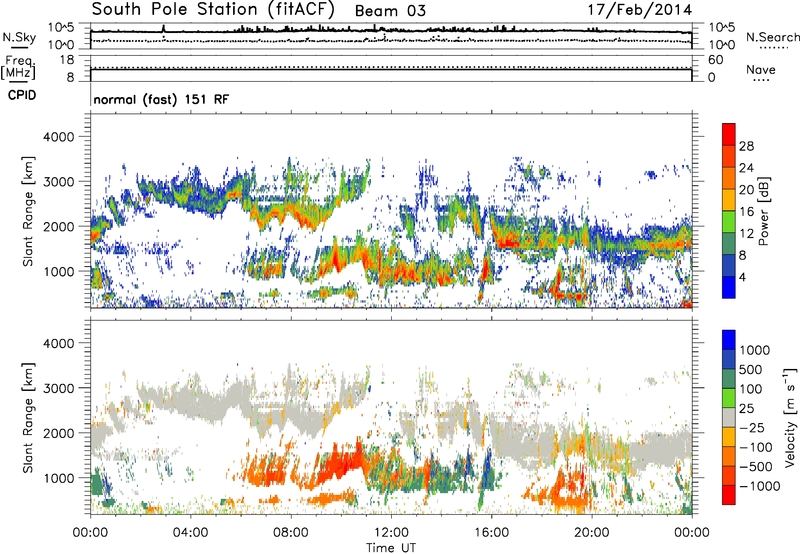Click the velocity colorbar value '100'

tap(751, 389)
